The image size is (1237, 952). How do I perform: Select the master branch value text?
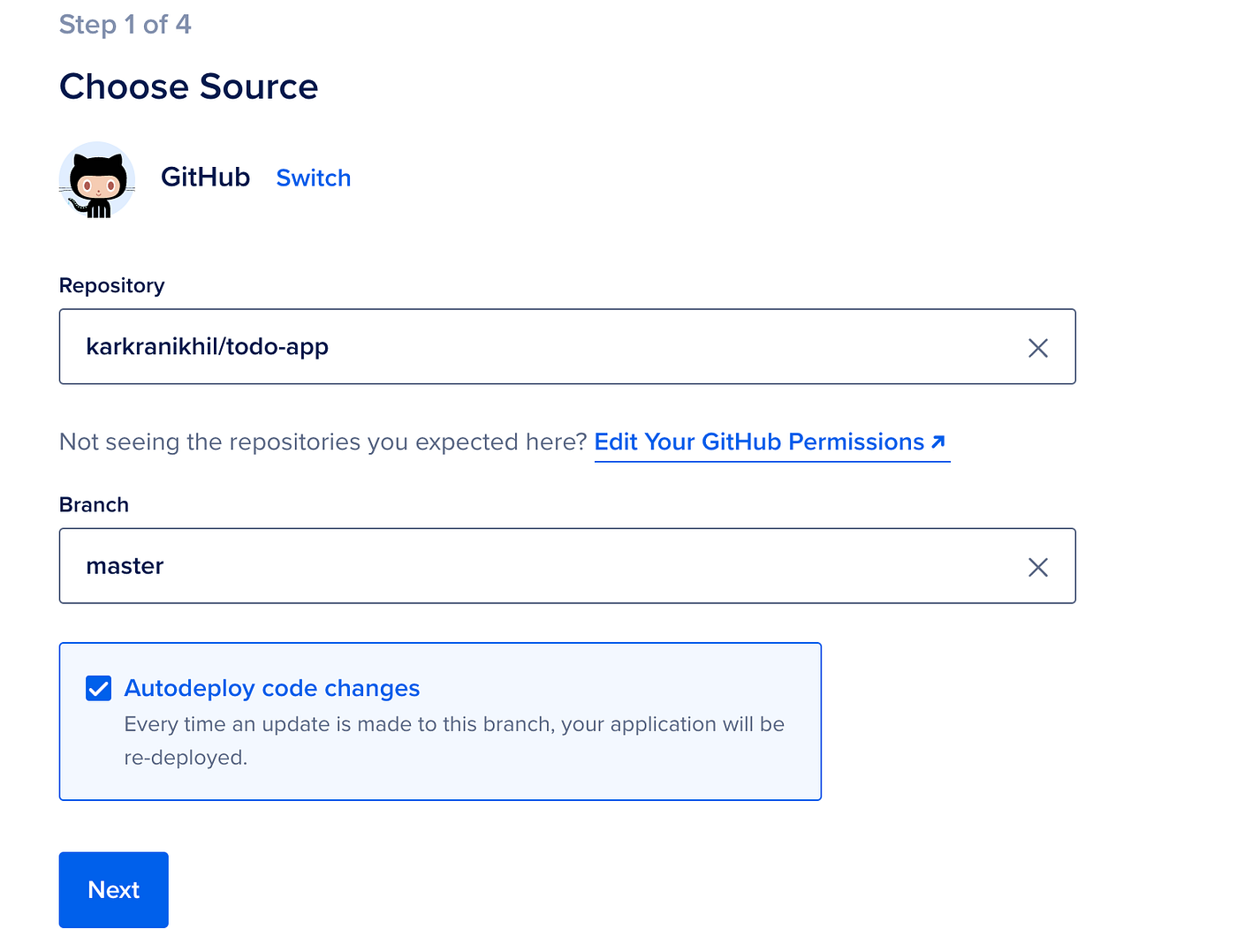pyautogui.click(x=125, y=566)
